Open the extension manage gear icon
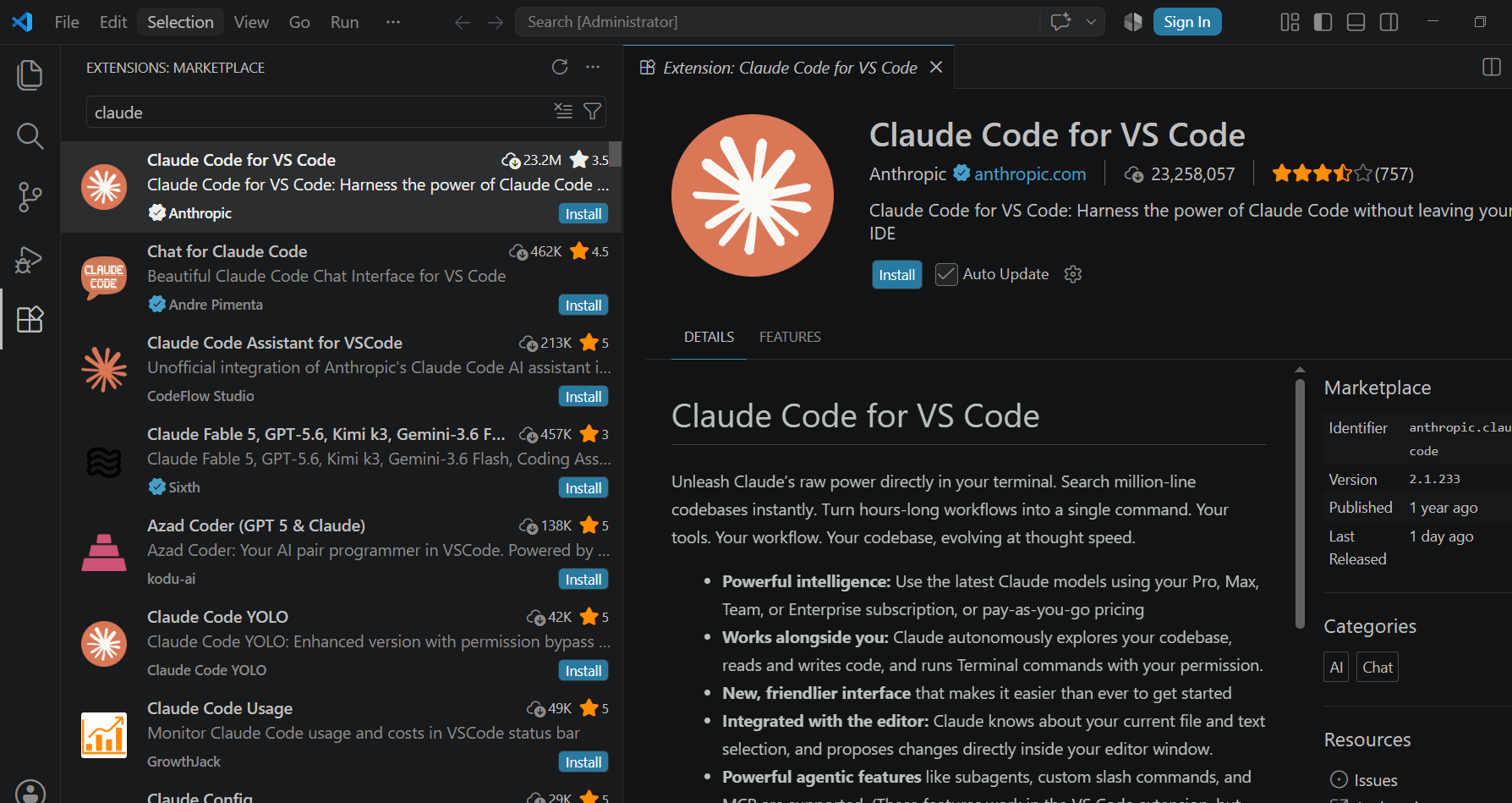Image resolution: width=1512 pixels, height=803 pixels. pyautogui.click(x=1073, y=274)
